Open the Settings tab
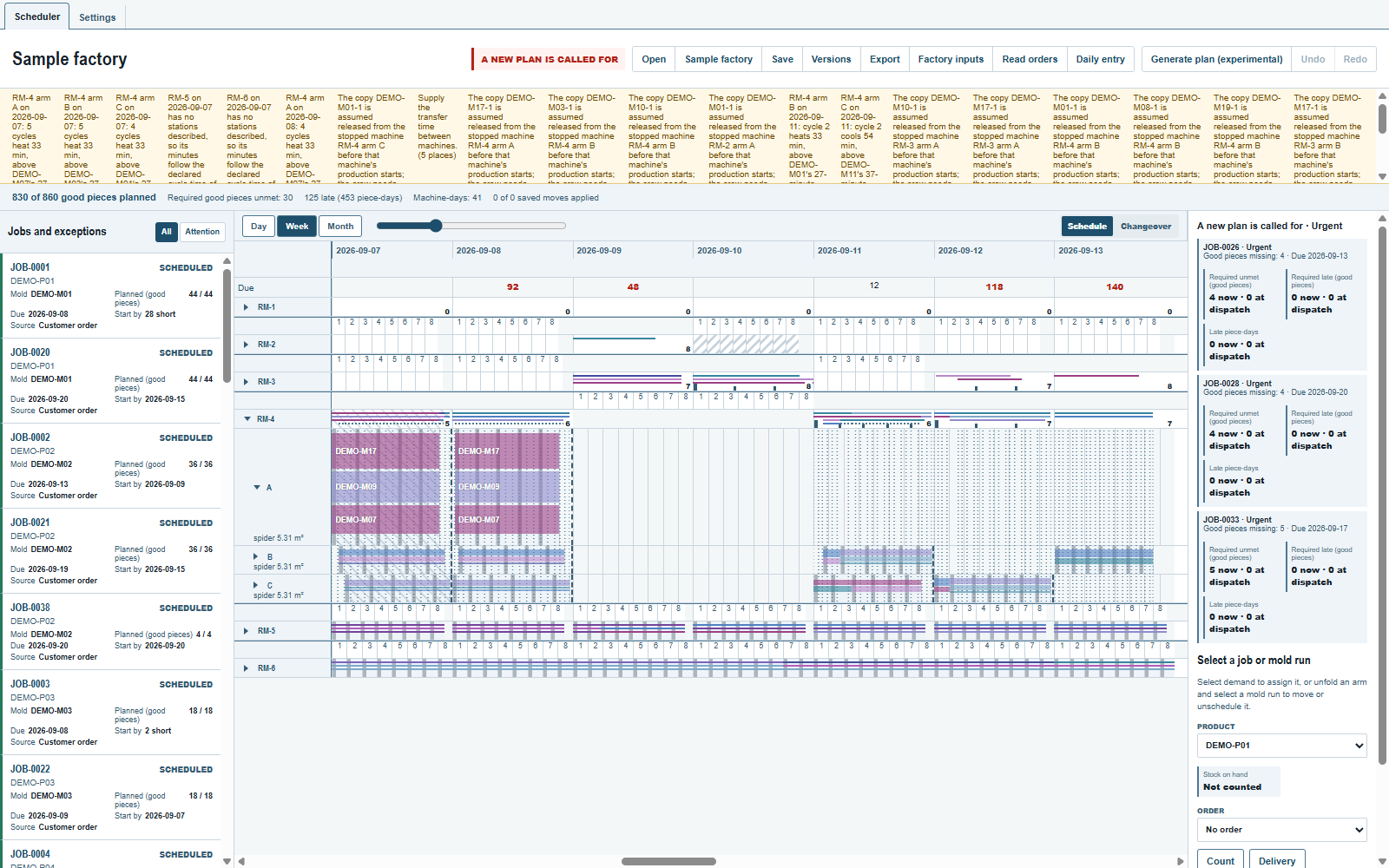Viewport: 1389px width, 868px height. (97, 17)
